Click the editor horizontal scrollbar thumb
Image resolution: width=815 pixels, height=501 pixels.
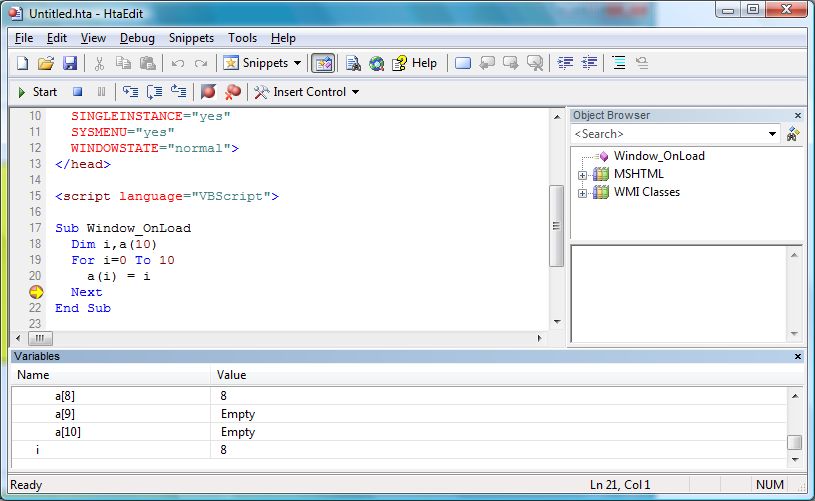click(x=40, y=338)
